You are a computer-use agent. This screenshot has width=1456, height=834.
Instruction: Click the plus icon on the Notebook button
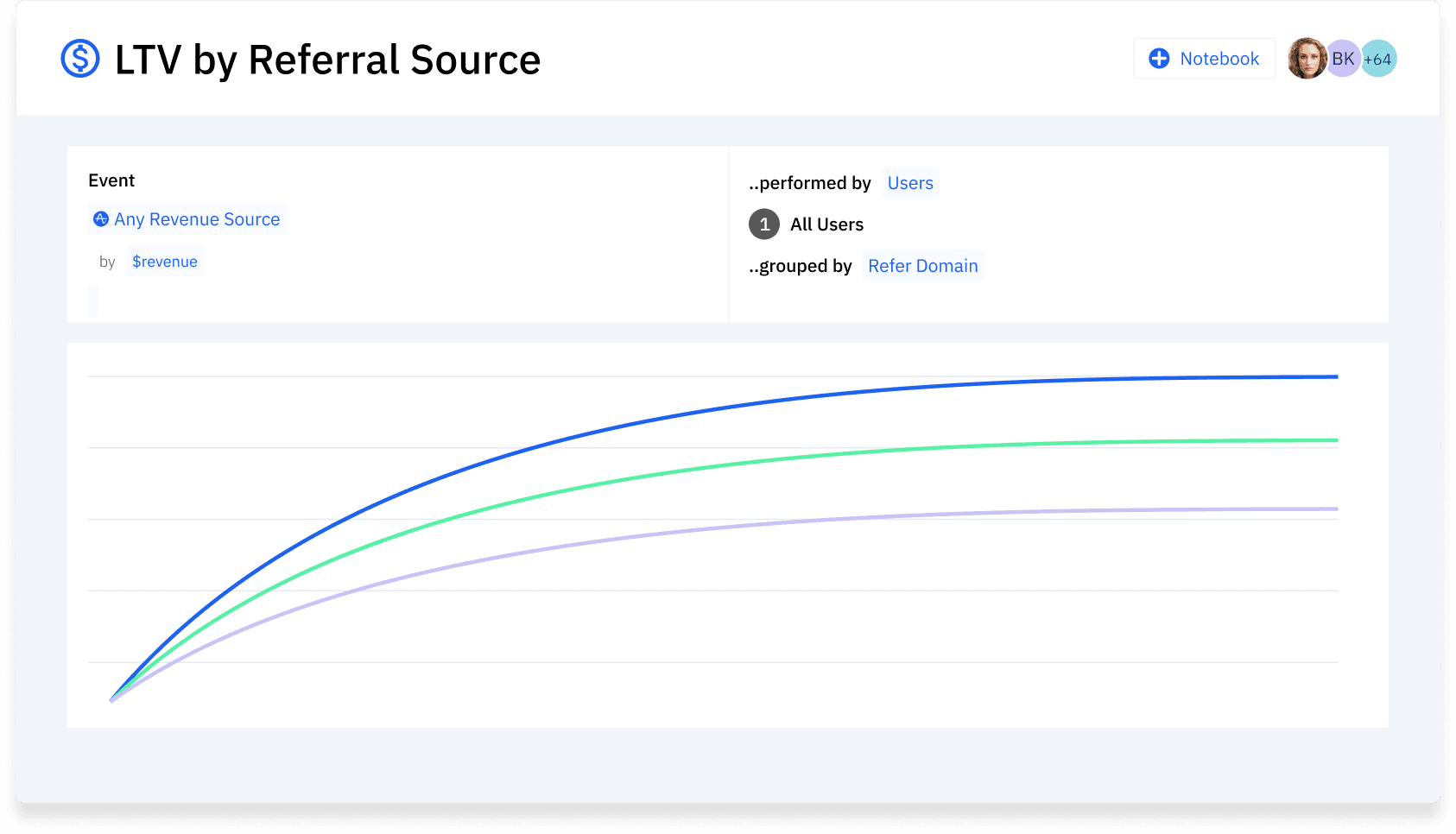tap(1158, 58)
